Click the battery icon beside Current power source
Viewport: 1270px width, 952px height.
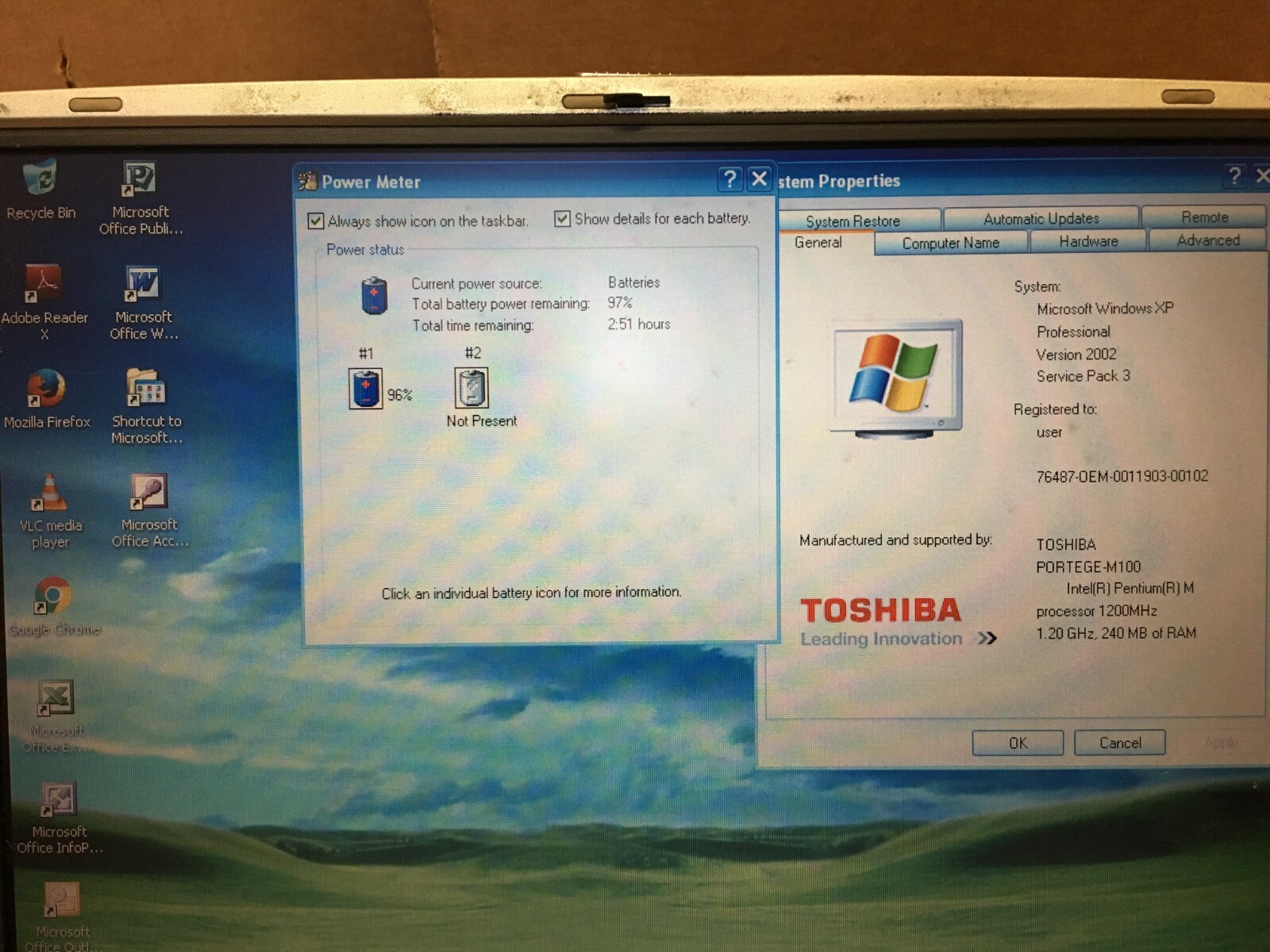click(x=374, y=296)
